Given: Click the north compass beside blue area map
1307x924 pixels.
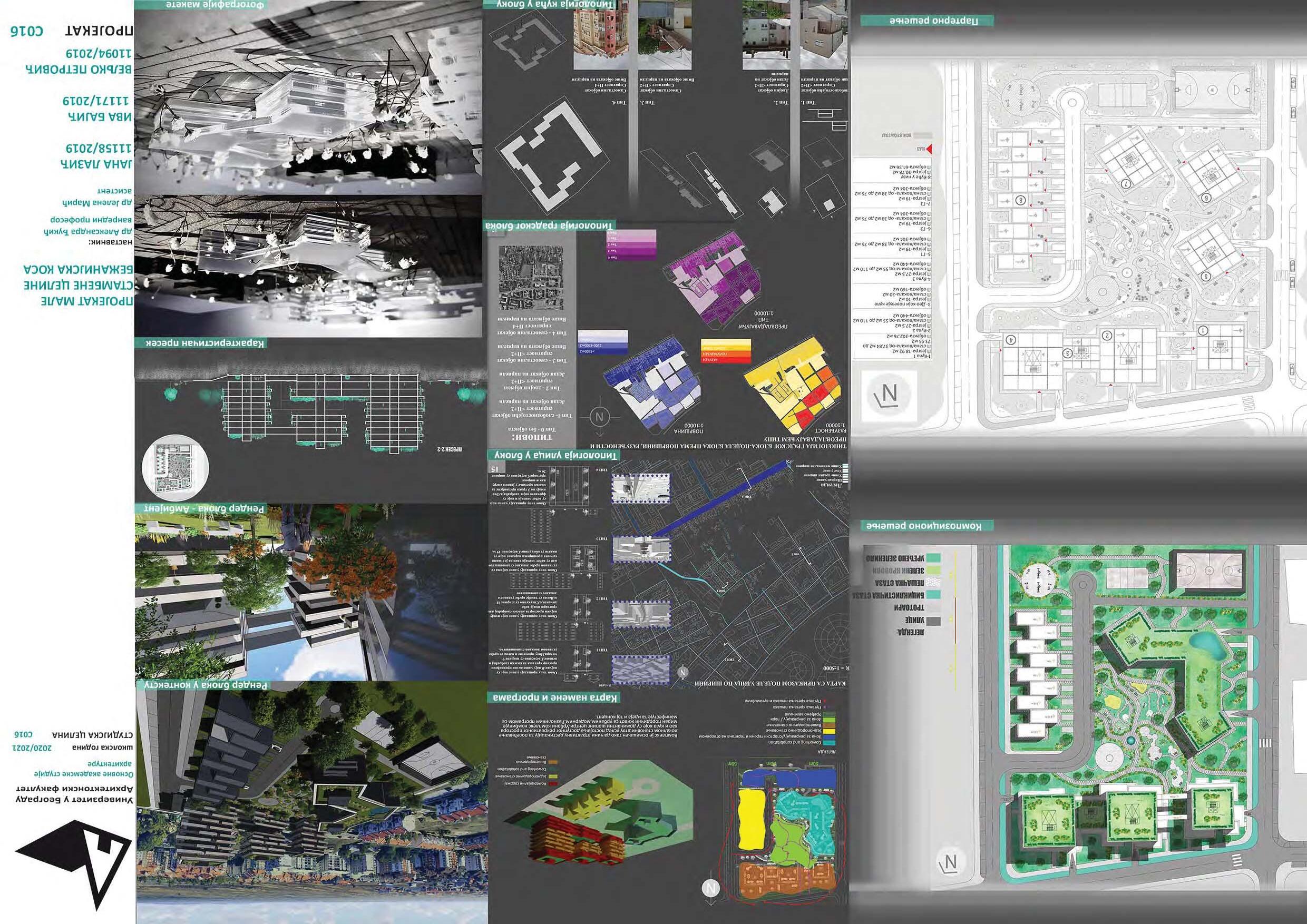Looking at the screenshot, I should coord(599,417).
